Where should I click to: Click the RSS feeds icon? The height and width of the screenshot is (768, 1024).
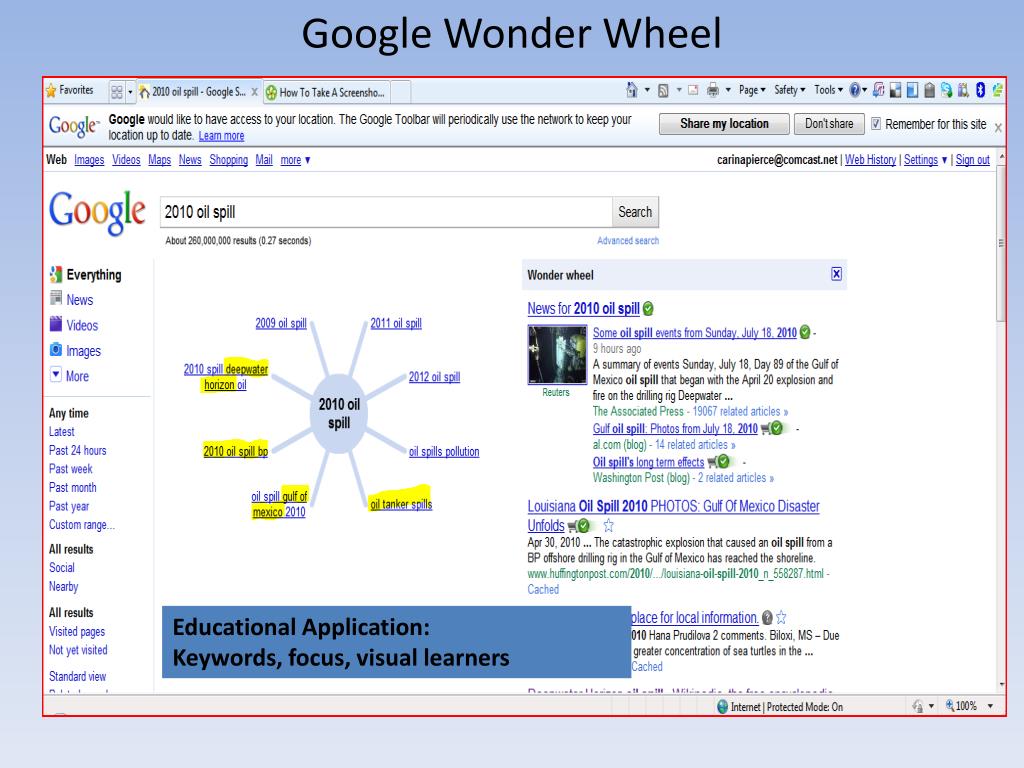[x=663, y=91]
